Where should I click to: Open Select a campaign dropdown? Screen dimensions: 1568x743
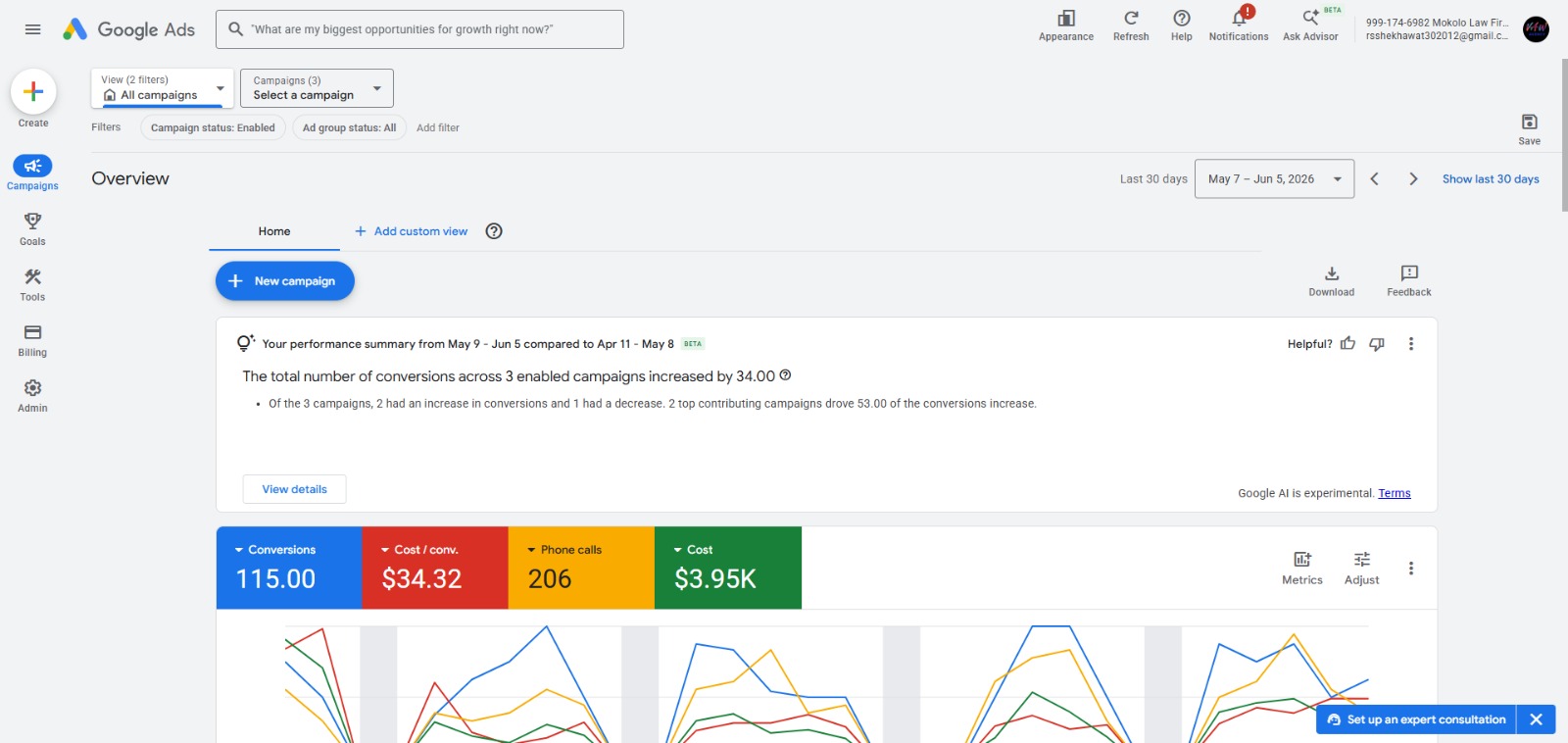tap(317, 88)
